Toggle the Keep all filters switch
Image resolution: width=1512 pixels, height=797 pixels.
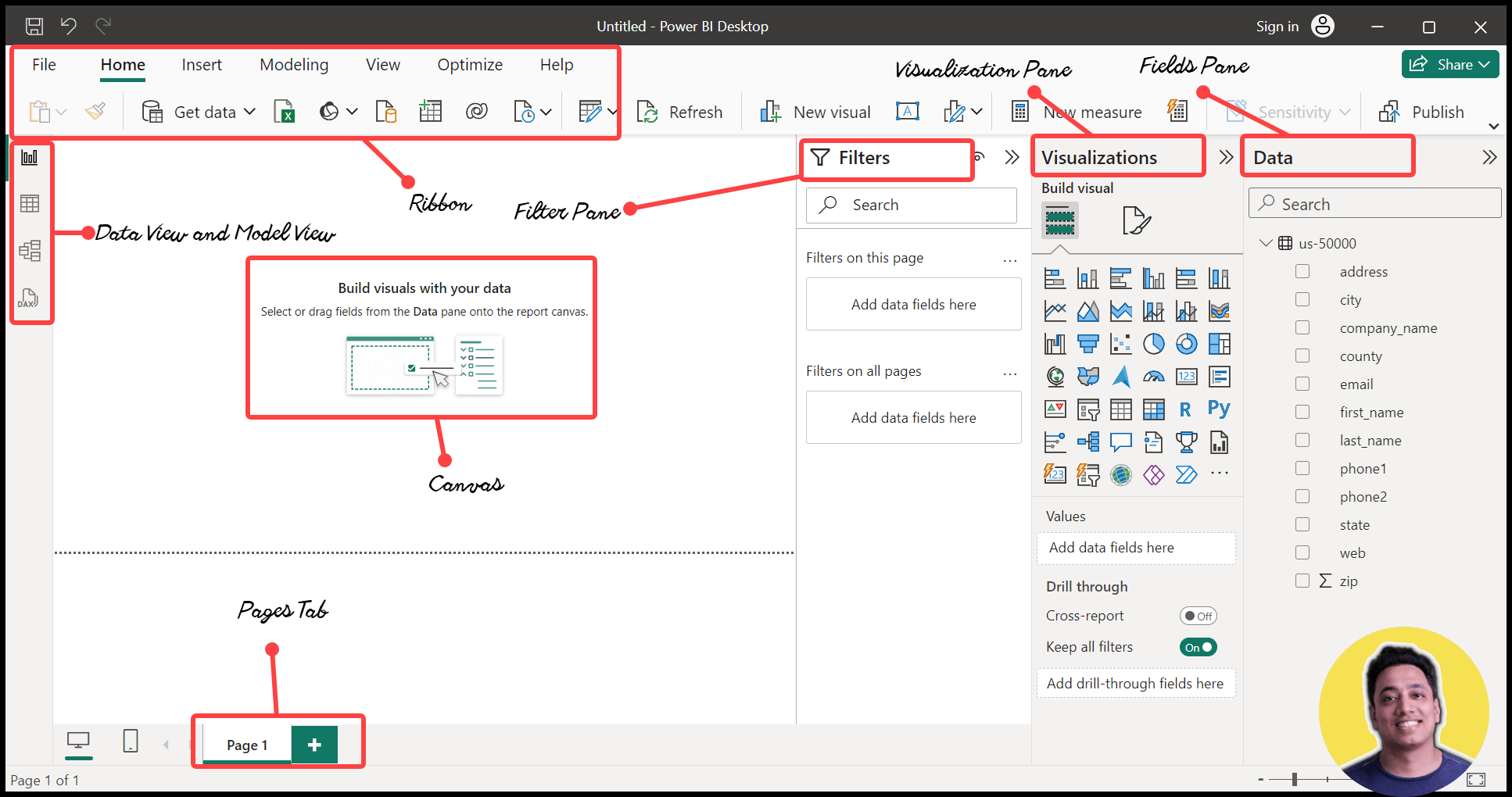coord(1198,647)
